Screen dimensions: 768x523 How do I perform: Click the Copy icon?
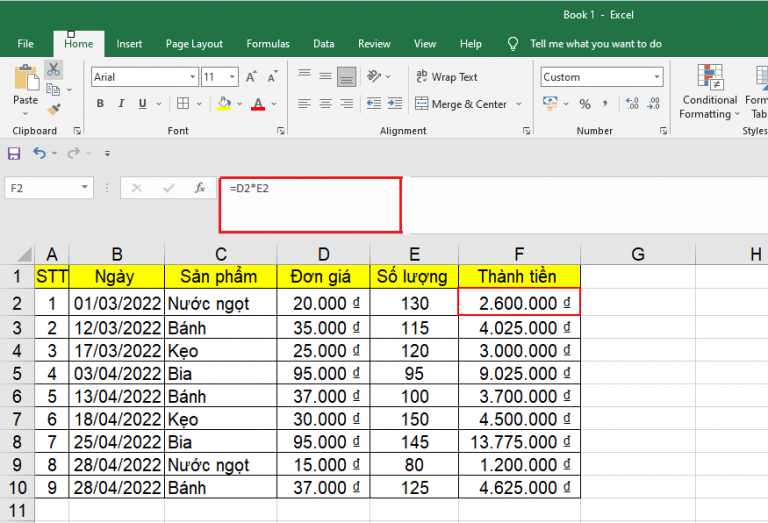tap(53, 90)
